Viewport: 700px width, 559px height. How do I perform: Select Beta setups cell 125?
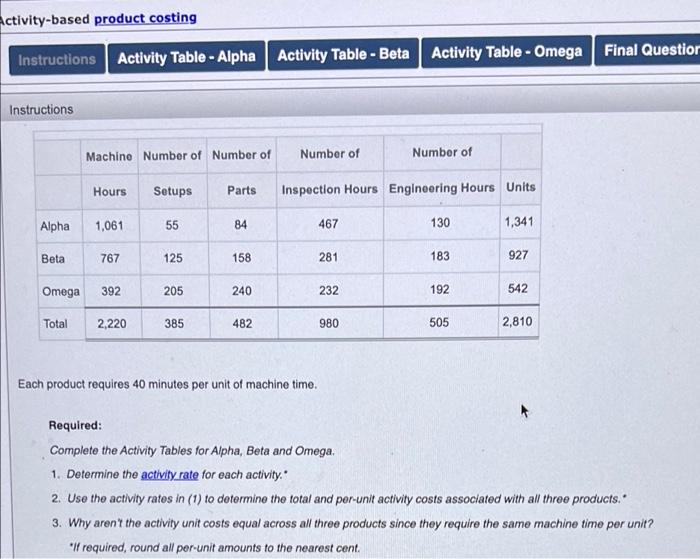pyautogui.click(x=173, y=258)
